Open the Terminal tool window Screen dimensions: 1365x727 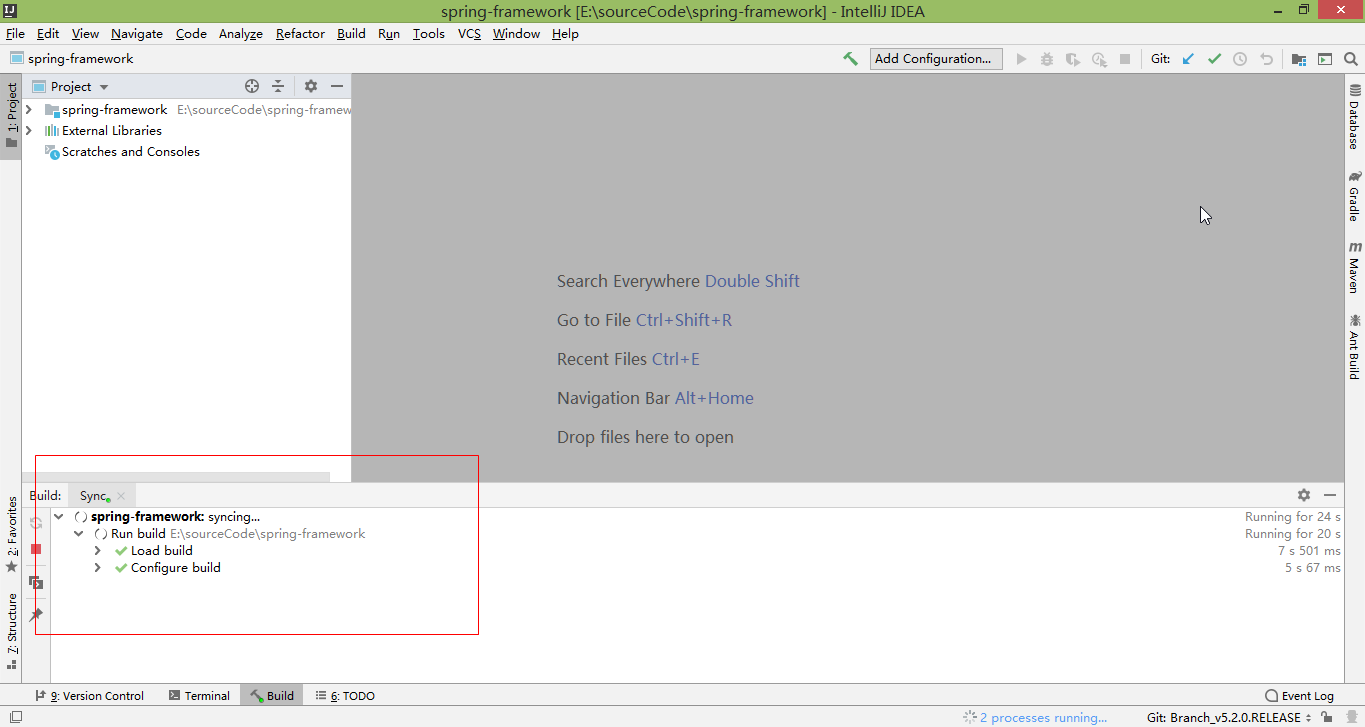click(199, 695)
